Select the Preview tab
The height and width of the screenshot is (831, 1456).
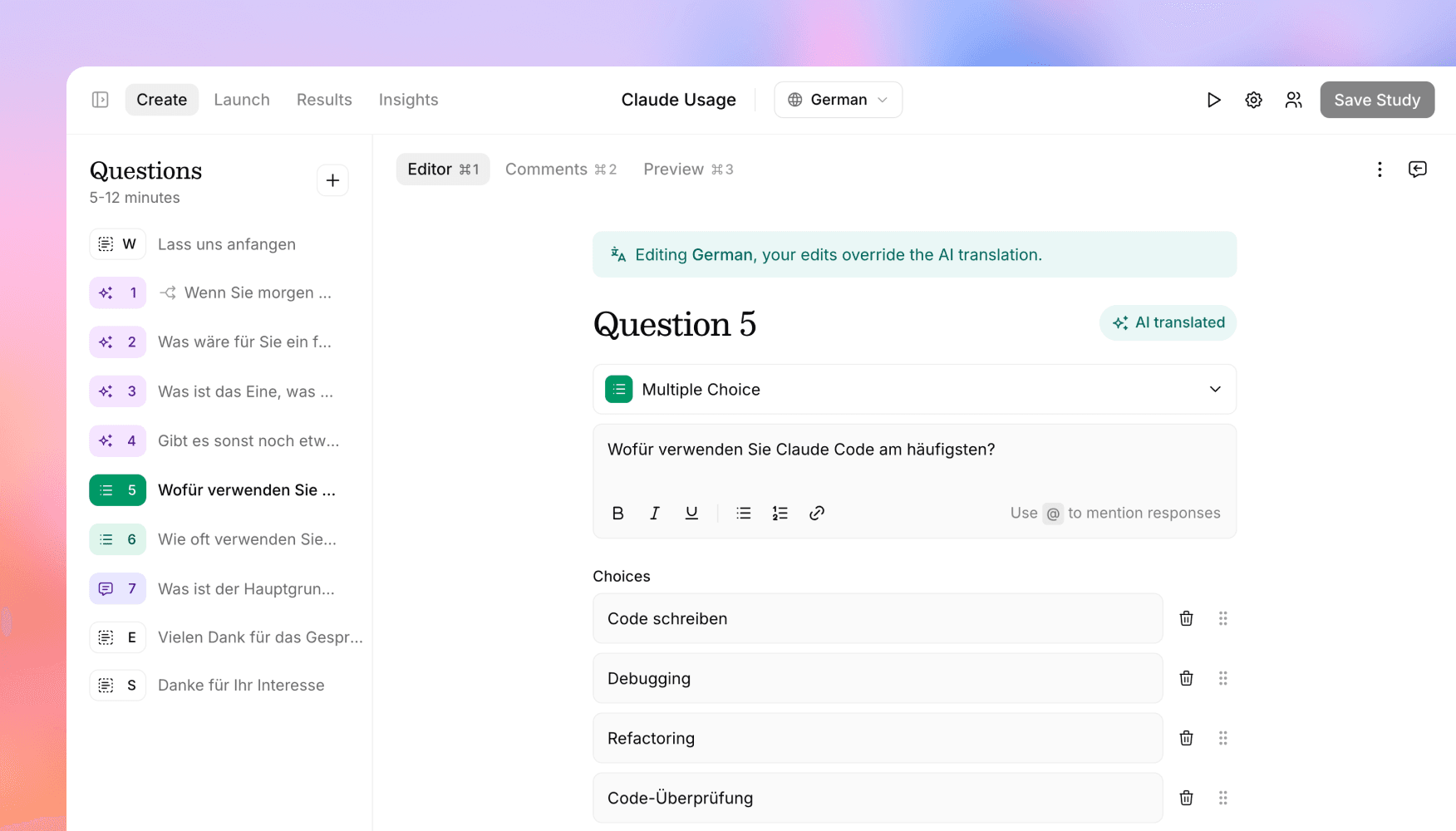[688, 170]
